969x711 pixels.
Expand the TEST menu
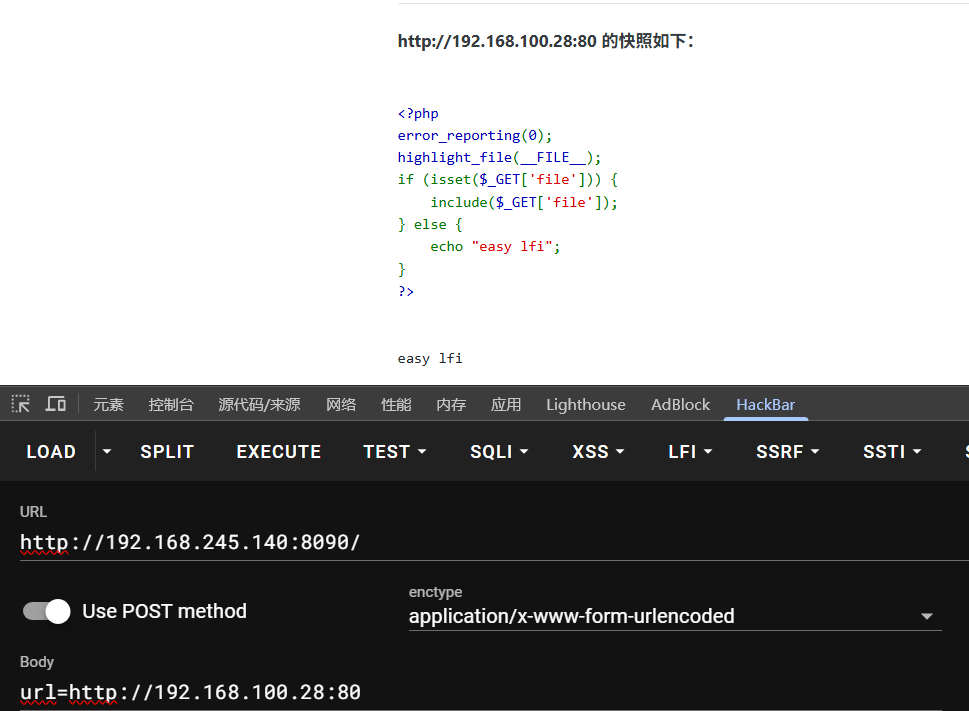click(x=395, y=452)
